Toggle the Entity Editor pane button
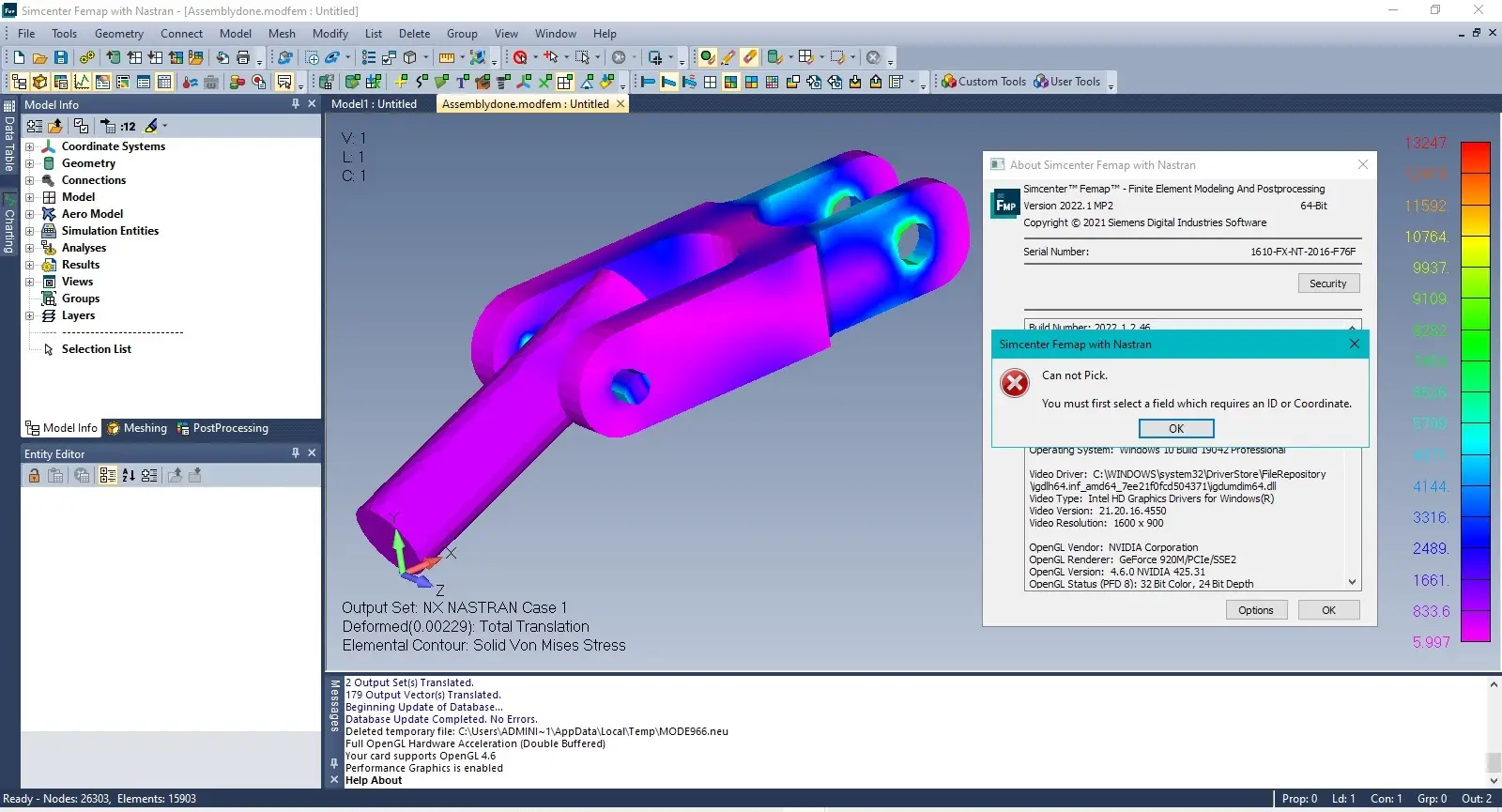Image resolution: width=1502 pixels, height=812 pixels. click(x=102, y=82)
